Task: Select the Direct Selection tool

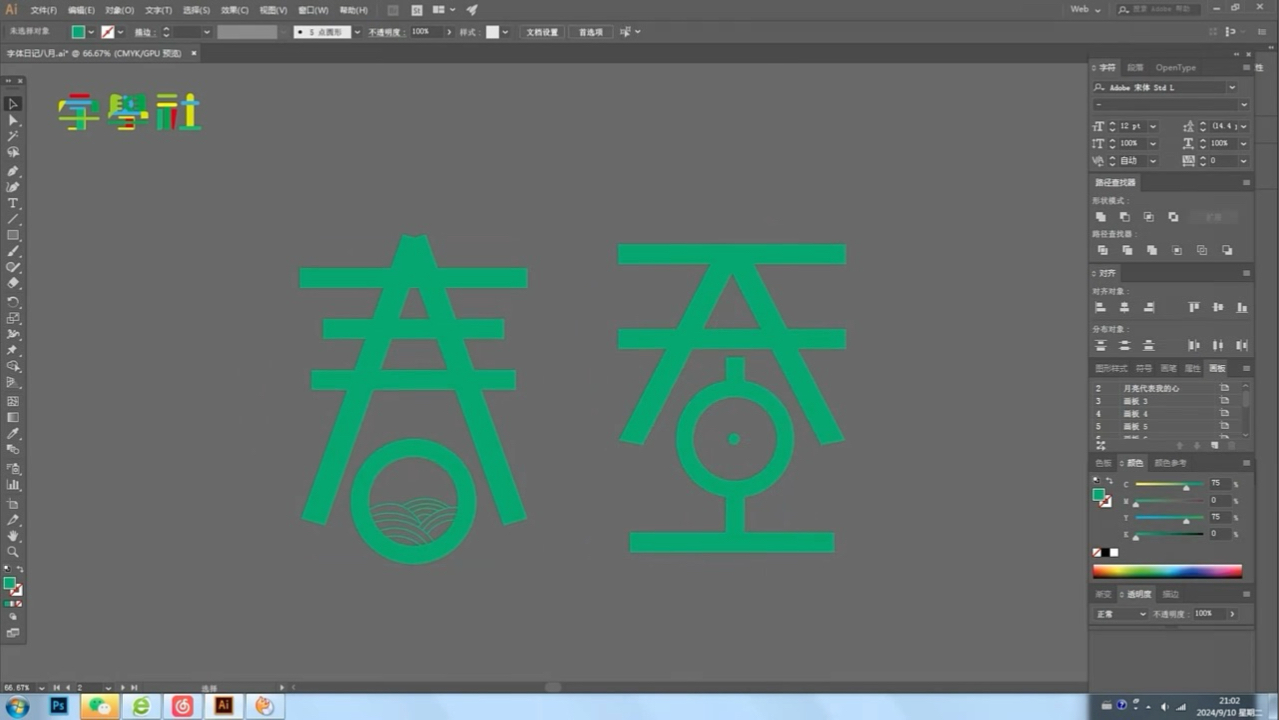Action: click(13, 120)
